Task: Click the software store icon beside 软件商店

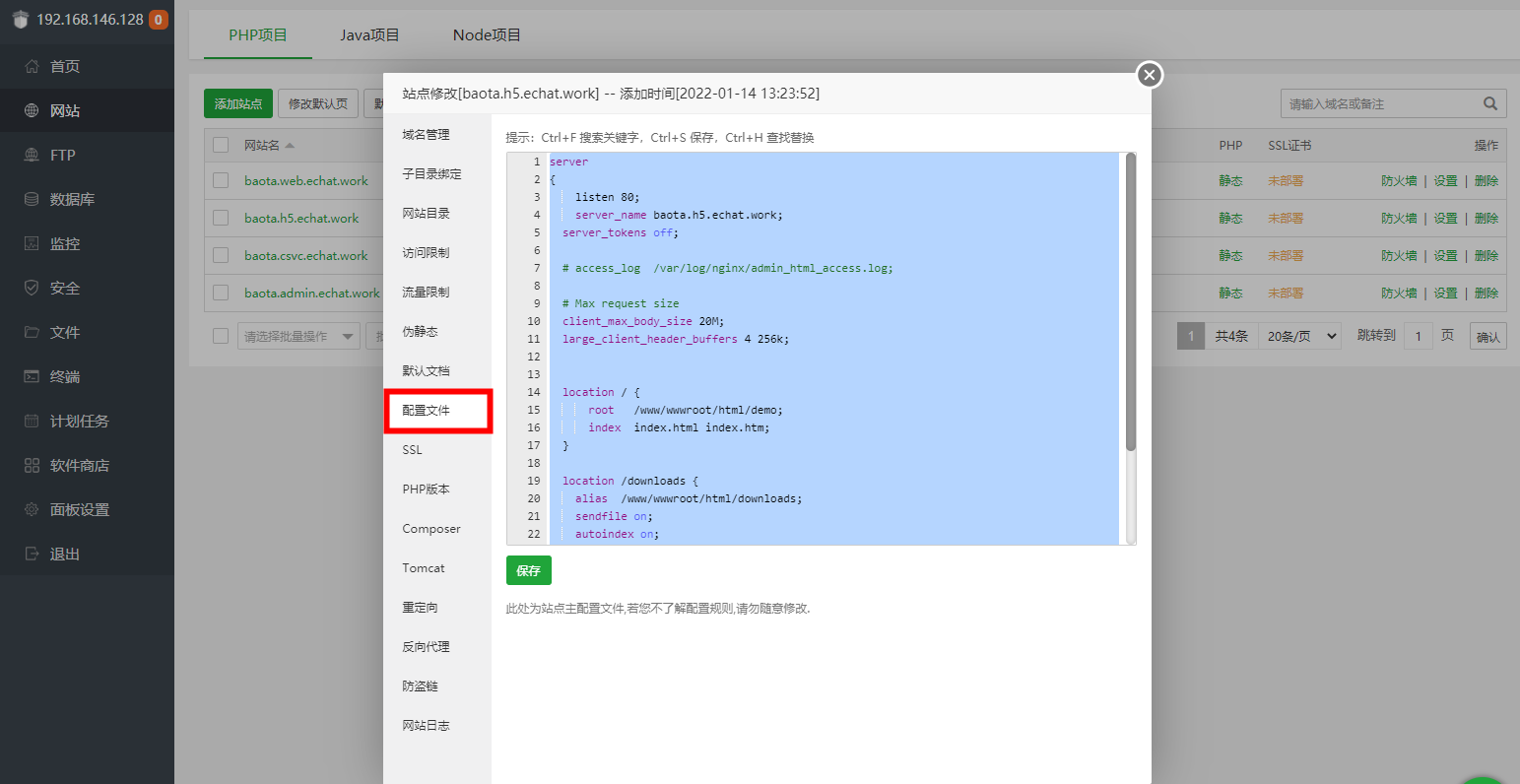Action: pos(32,466)
